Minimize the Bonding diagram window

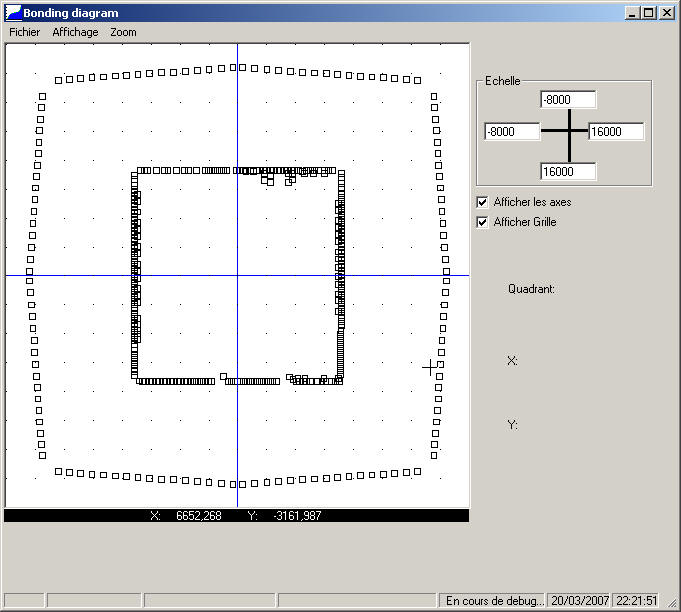[632, 13]
